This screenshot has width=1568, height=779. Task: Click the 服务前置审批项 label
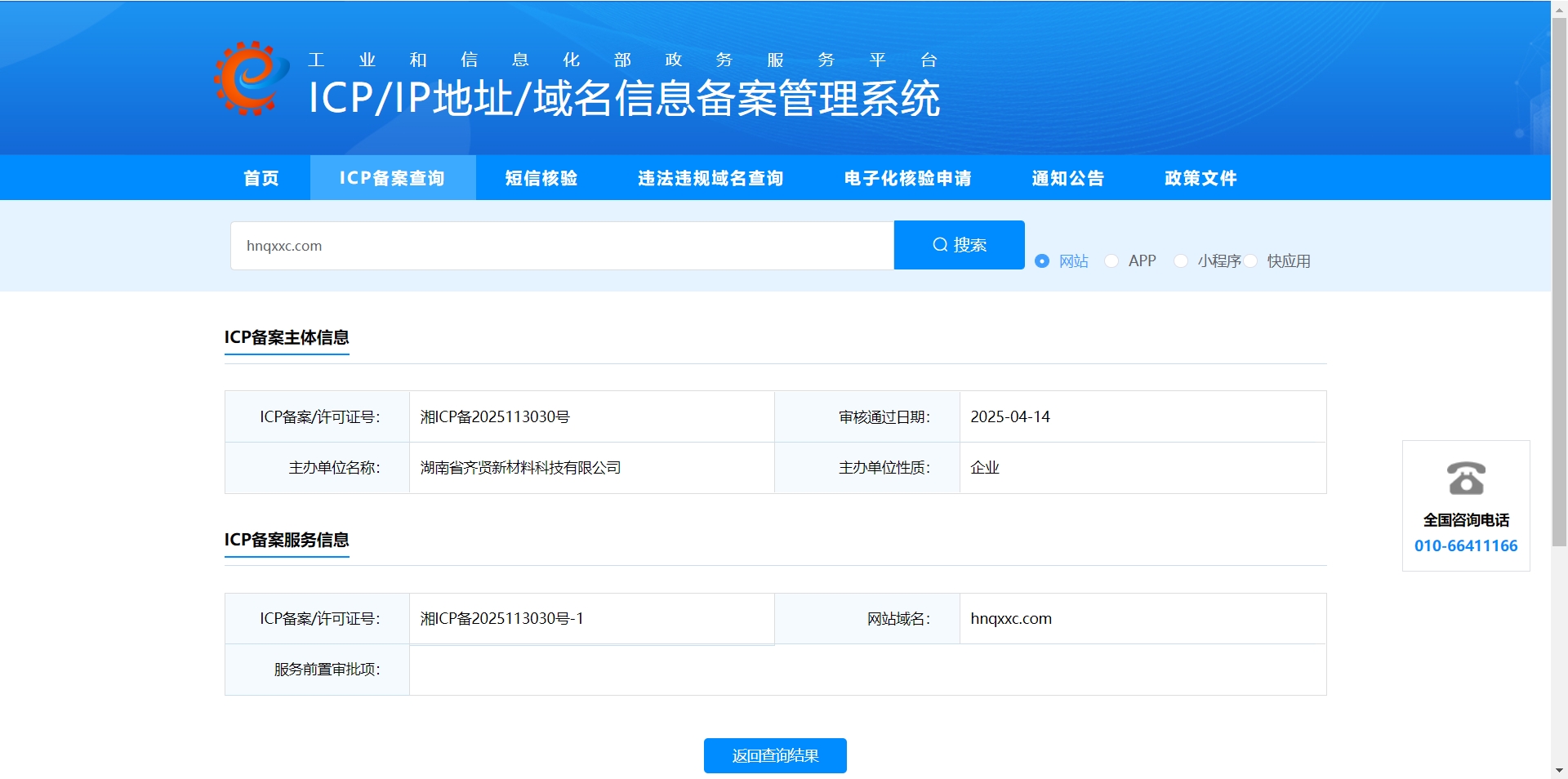[x=327, y=670]
